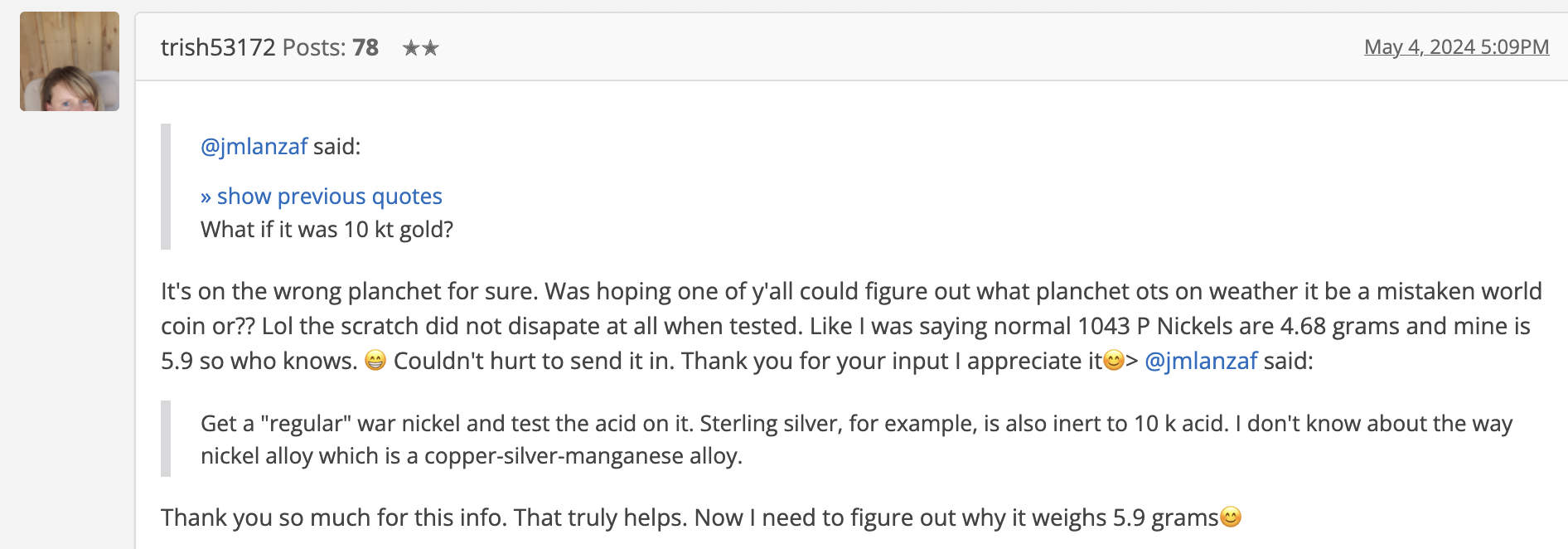Open the @jmlanzaf mention after "appreciate it"

point(1201,361)
